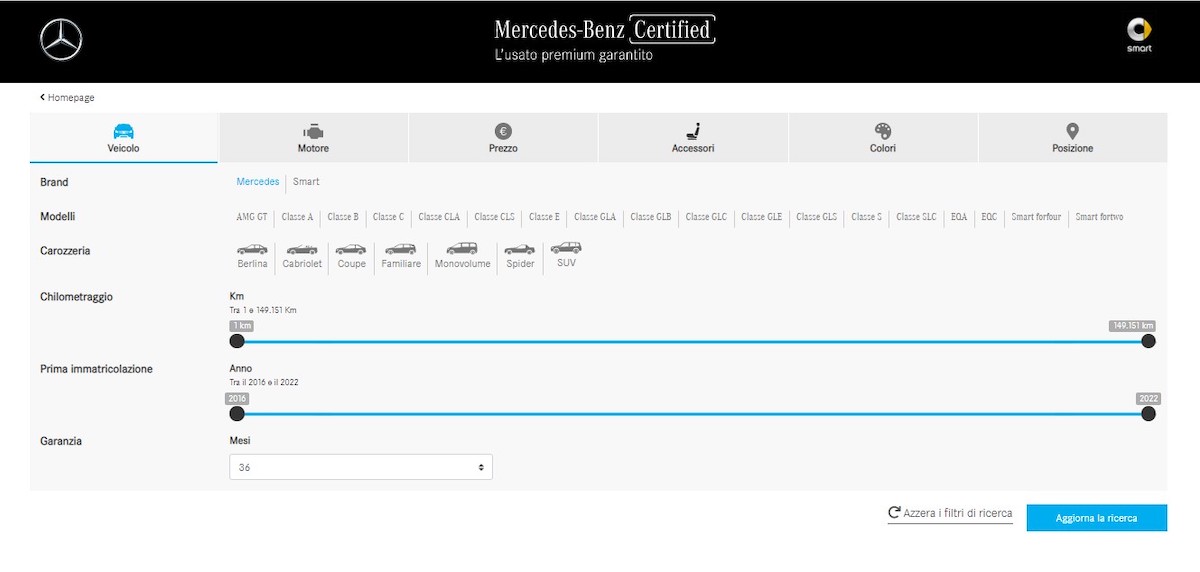Open the Garanzia Mesi dropdown

click(361, 467)
